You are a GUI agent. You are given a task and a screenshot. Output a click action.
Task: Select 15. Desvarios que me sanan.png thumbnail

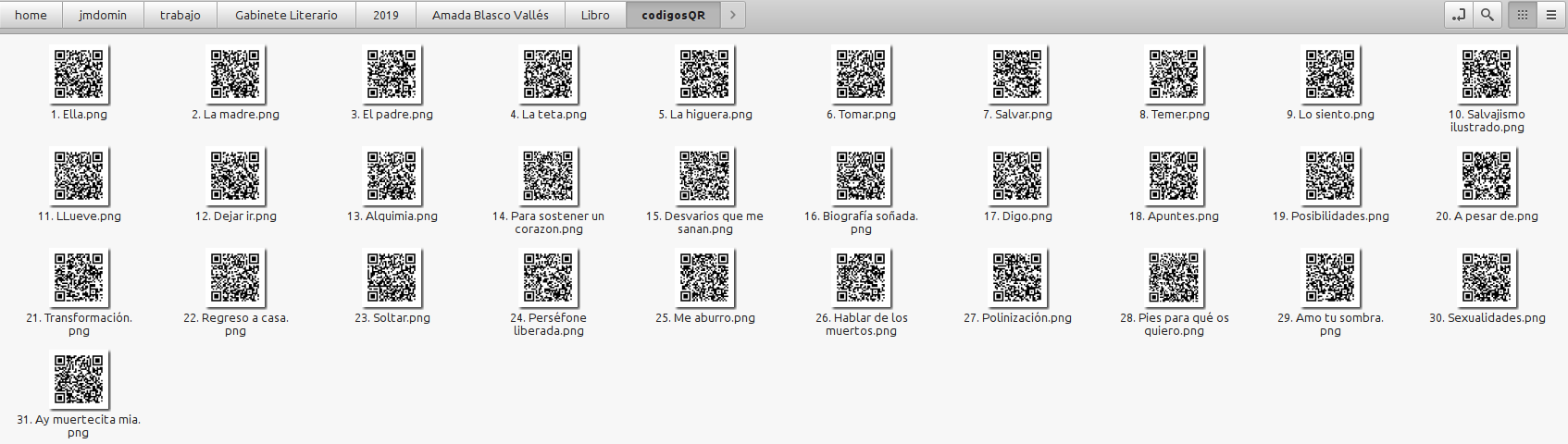pos(704,176)
